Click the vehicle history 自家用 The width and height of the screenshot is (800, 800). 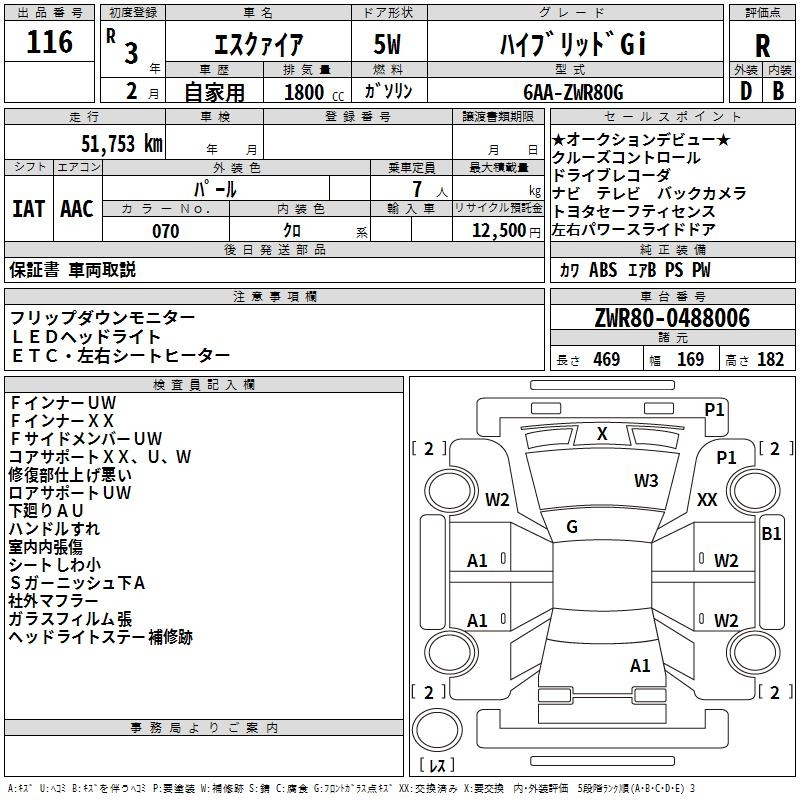click(x=214, y=92)
